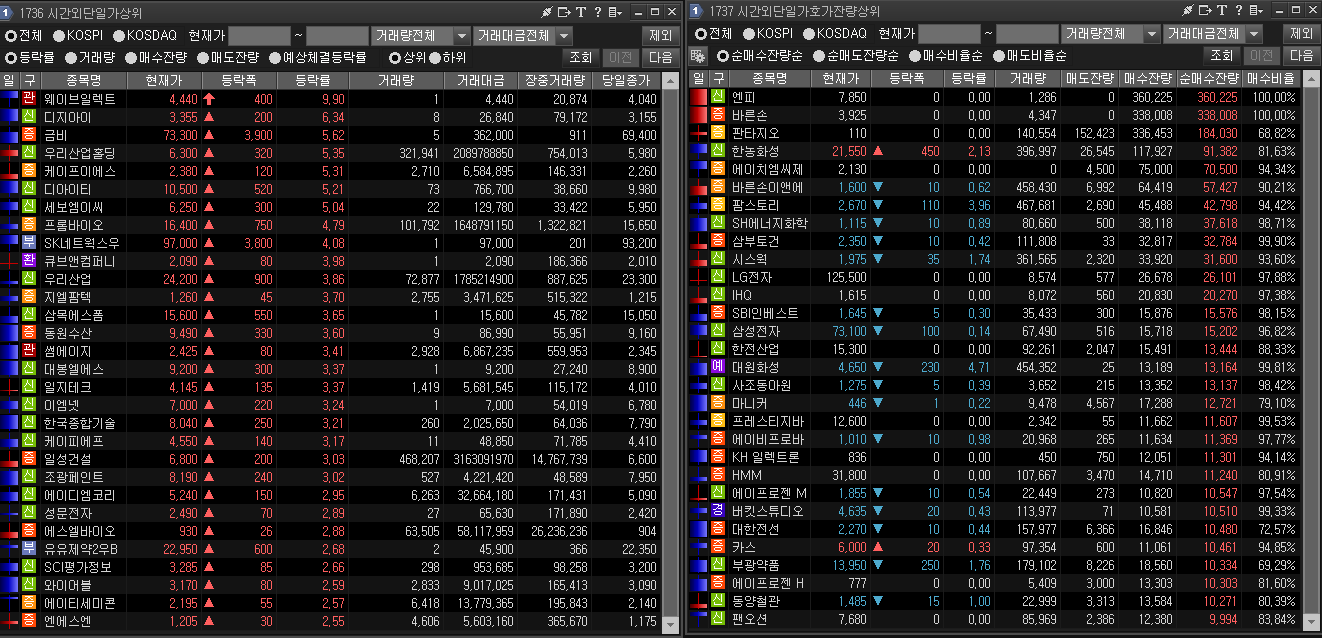1322x638 pixels.
Task: Open help question mark in window 1737
Action: pos(1237,11)
